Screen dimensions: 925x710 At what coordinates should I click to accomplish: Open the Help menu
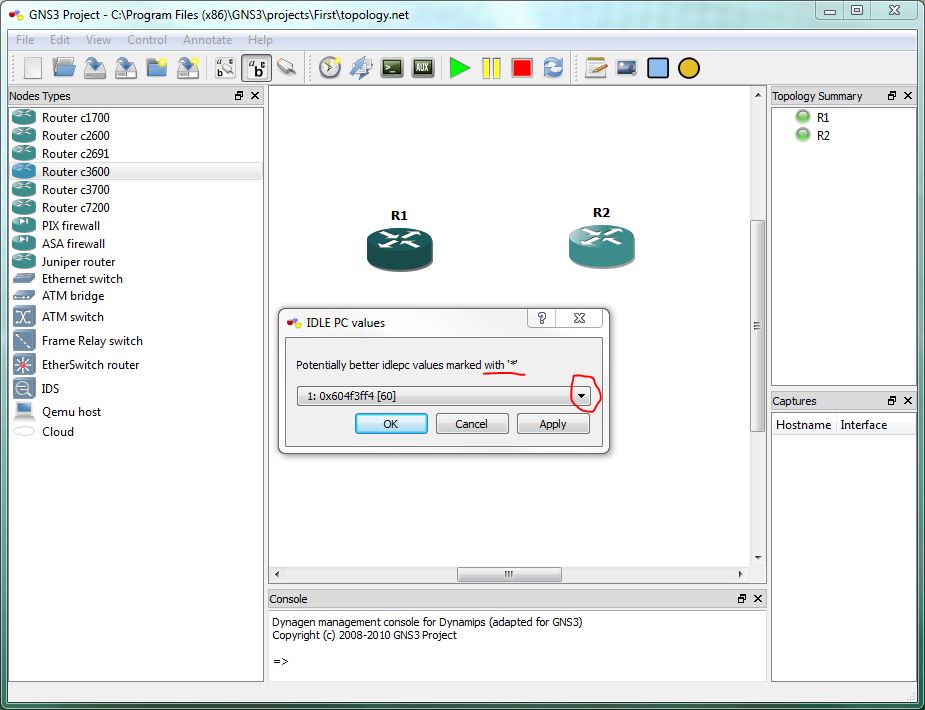(260, 40)
